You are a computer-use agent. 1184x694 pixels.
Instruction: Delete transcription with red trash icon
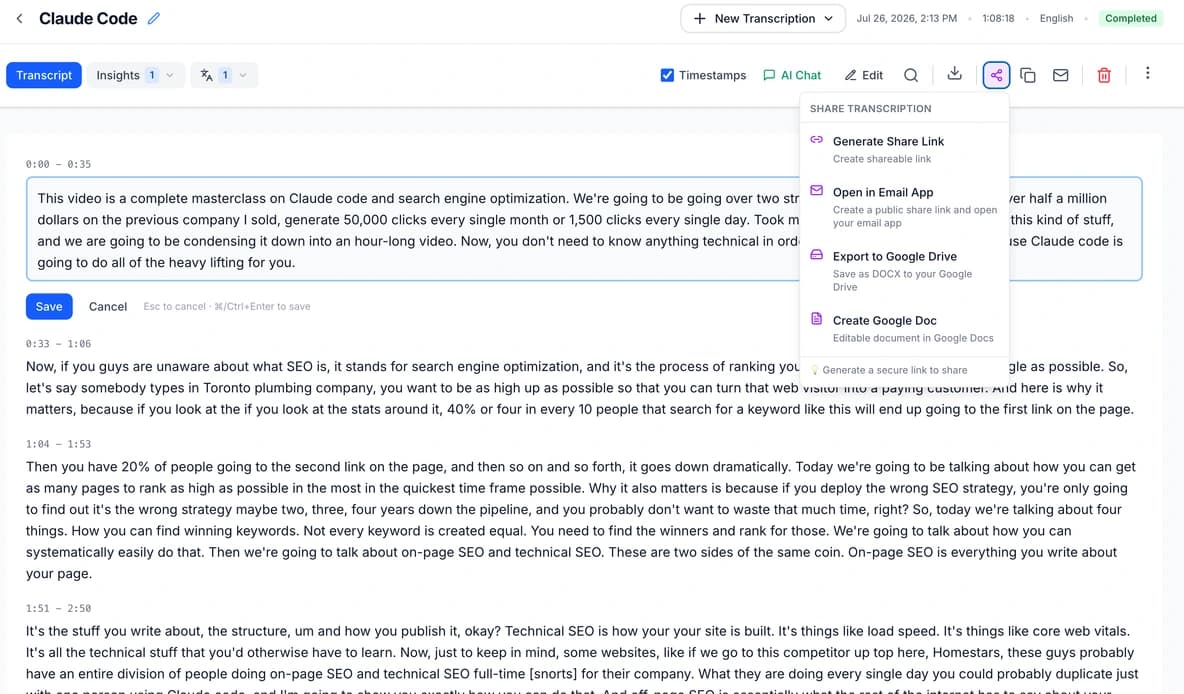tap(1104, 75)
